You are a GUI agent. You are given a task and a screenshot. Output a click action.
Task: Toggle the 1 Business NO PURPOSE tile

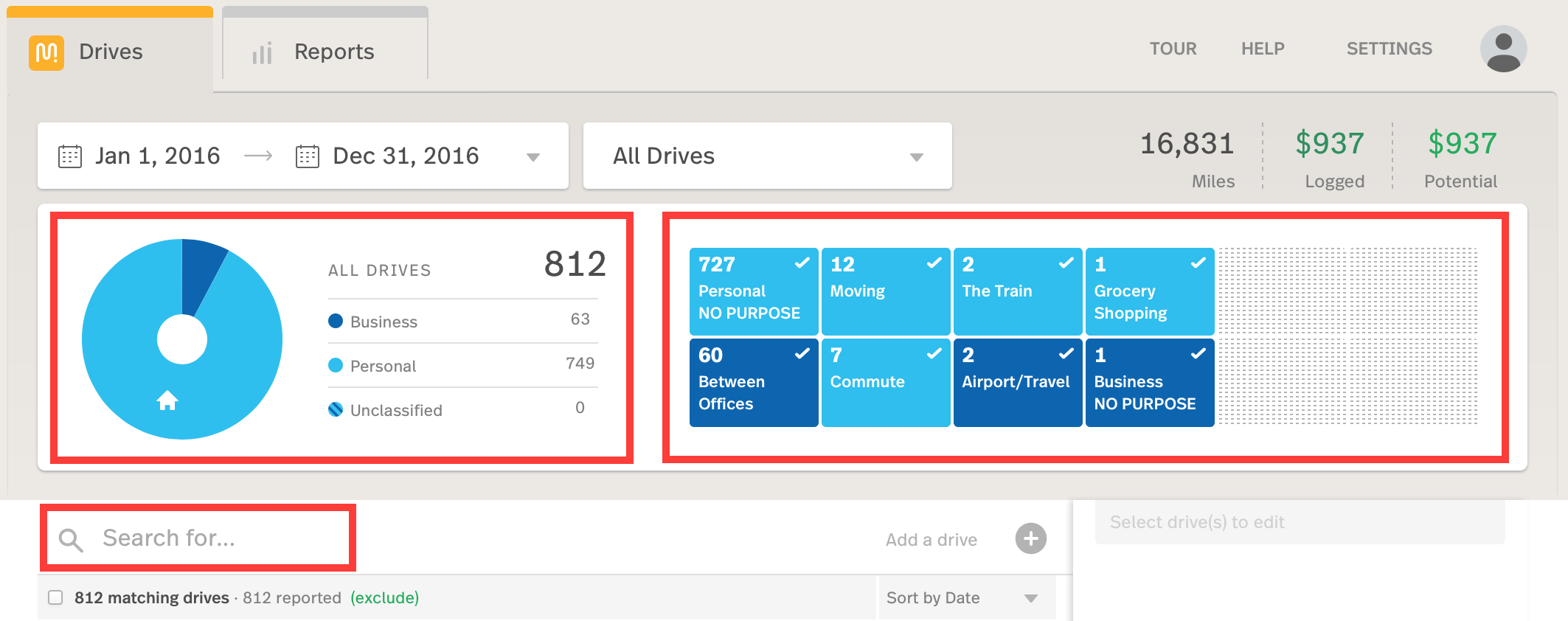(1150, 382)
